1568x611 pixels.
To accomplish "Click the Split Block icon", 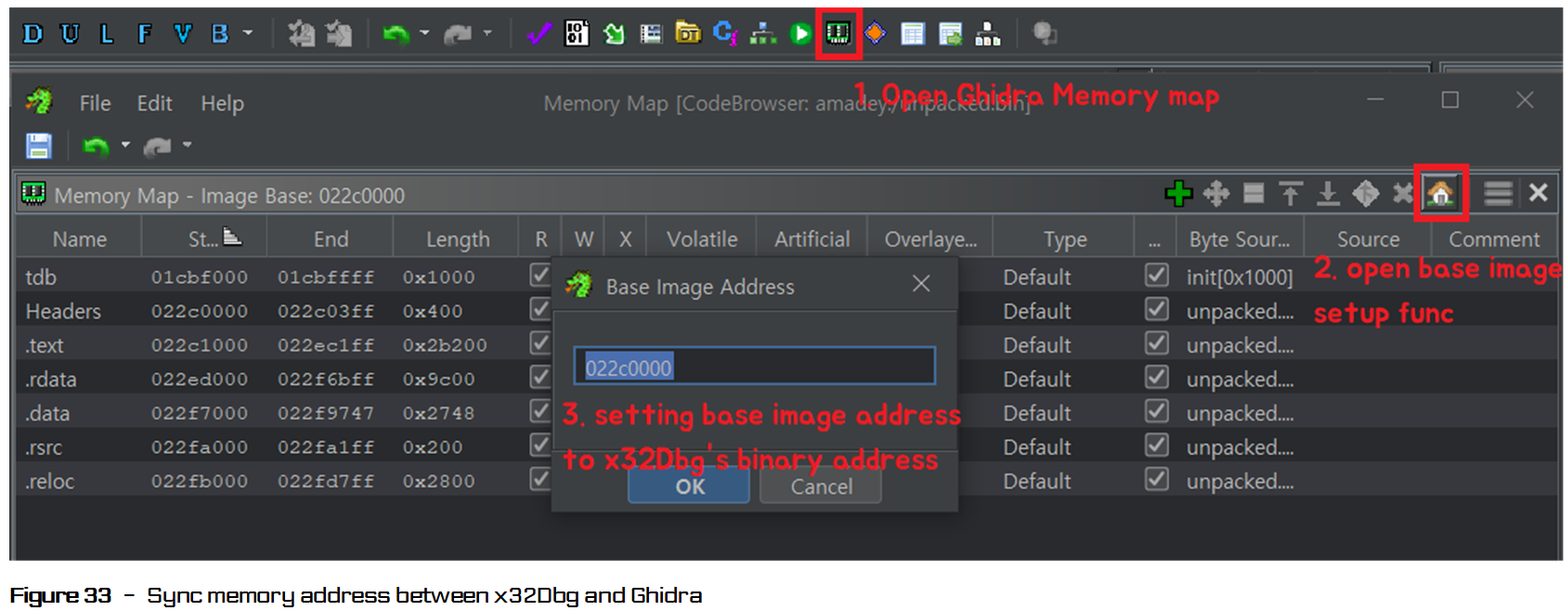I will [x=1253, y=192].
